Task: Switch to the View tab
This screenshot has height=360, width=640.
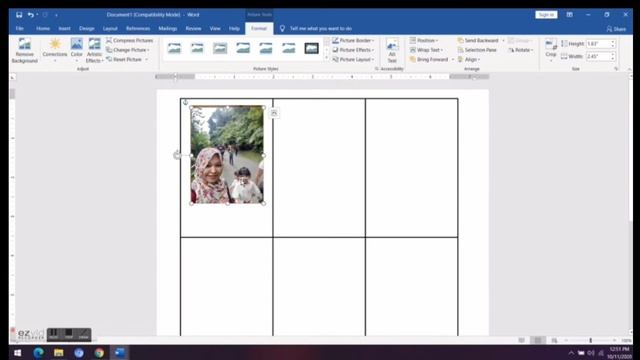Action: point(215,29)
